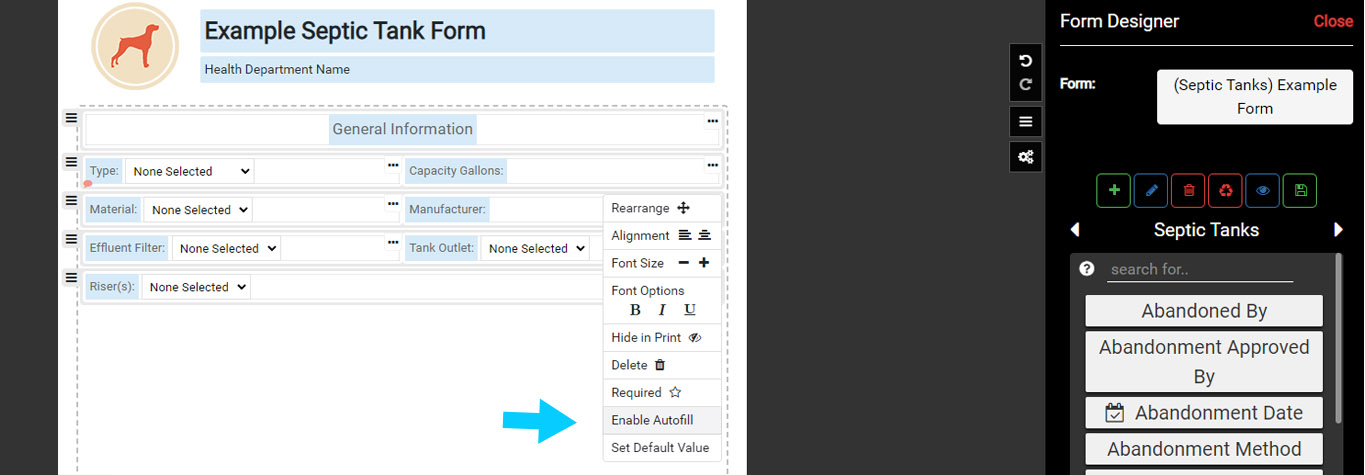Click the undo arrow icon
Viewport: 1365px width, 475px height.
click(x=1025, y=62)
